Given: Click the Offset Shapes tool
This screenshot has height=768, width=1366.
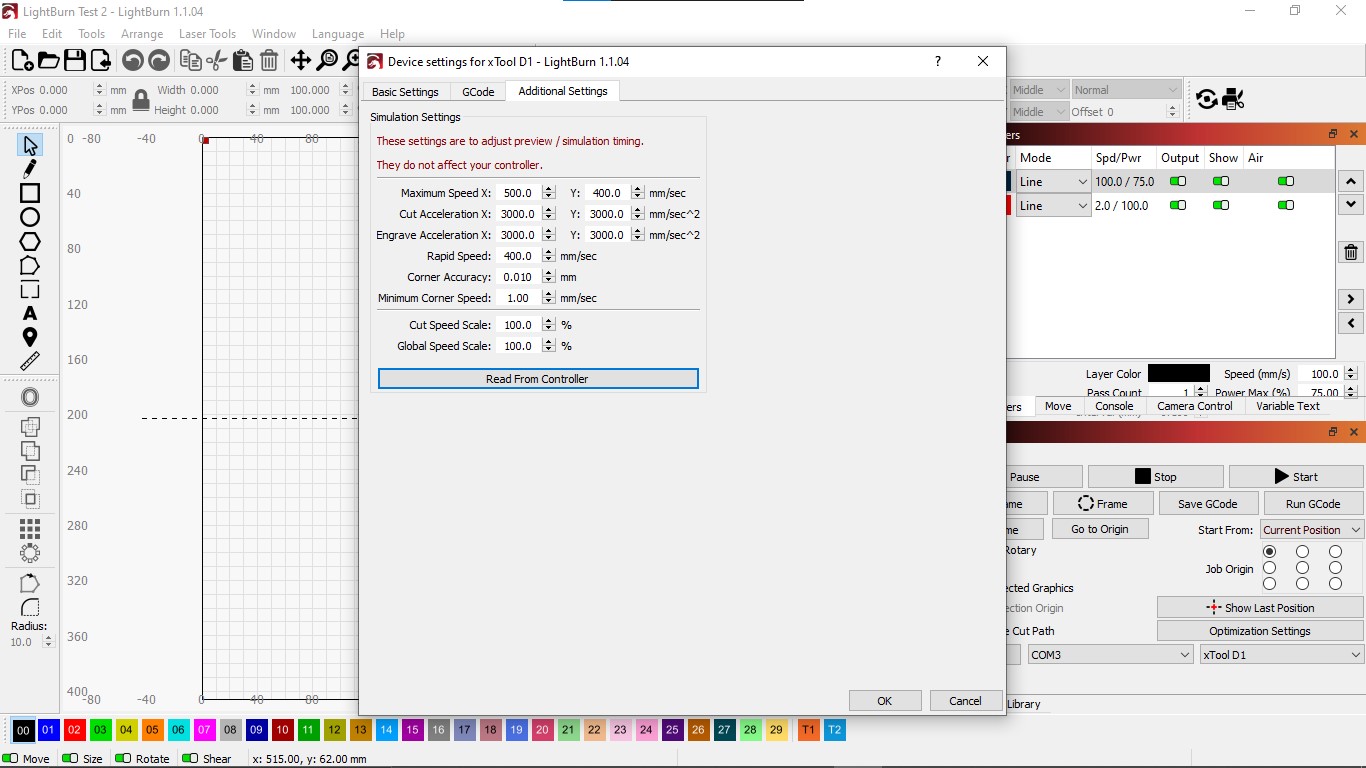Looking at the screenshot, I should [x=30, y=398].
